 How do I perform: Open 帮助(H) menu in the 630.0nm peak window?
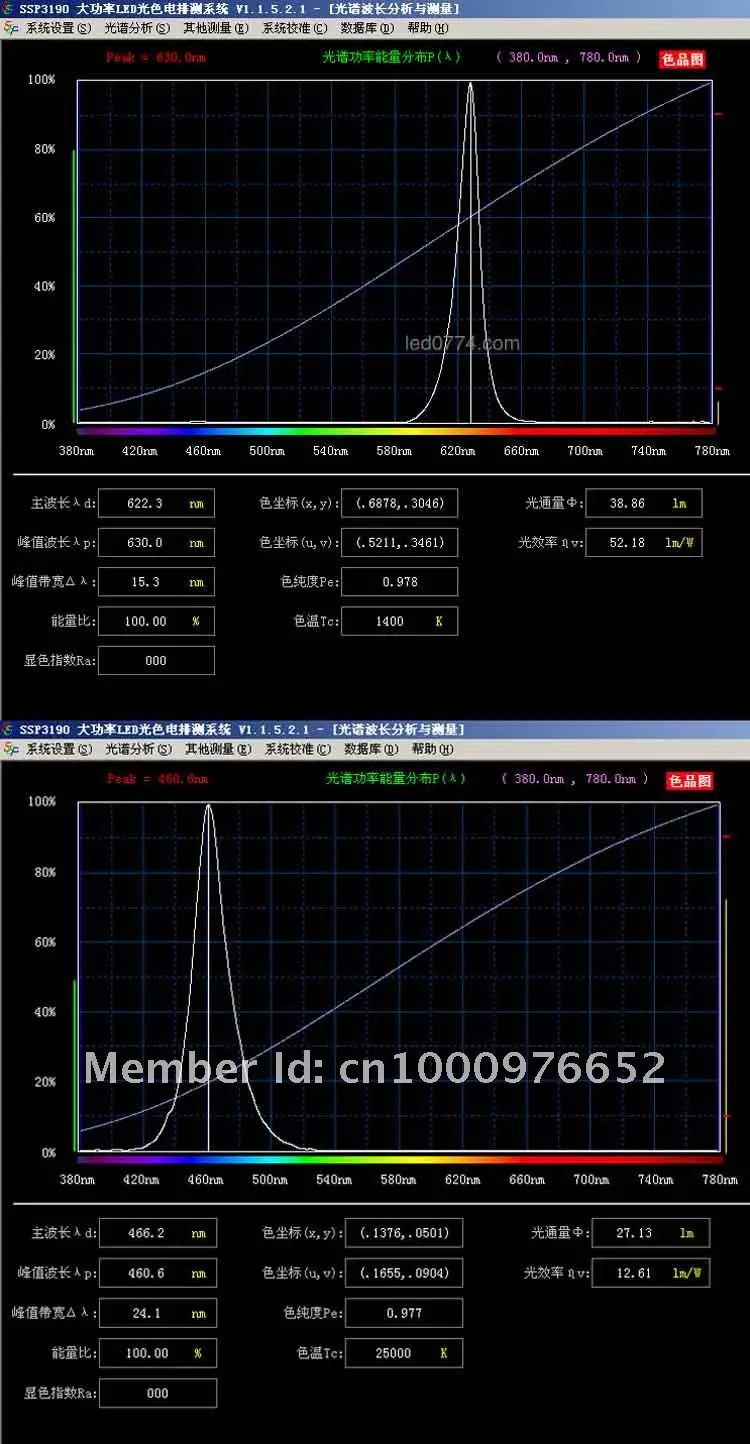430,29
